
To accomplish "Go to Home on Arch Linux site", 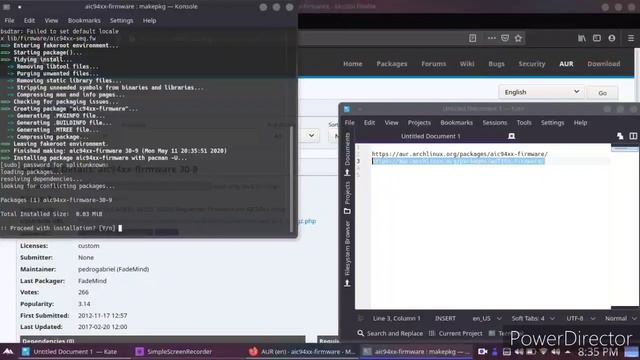I will tap(353, 64).
